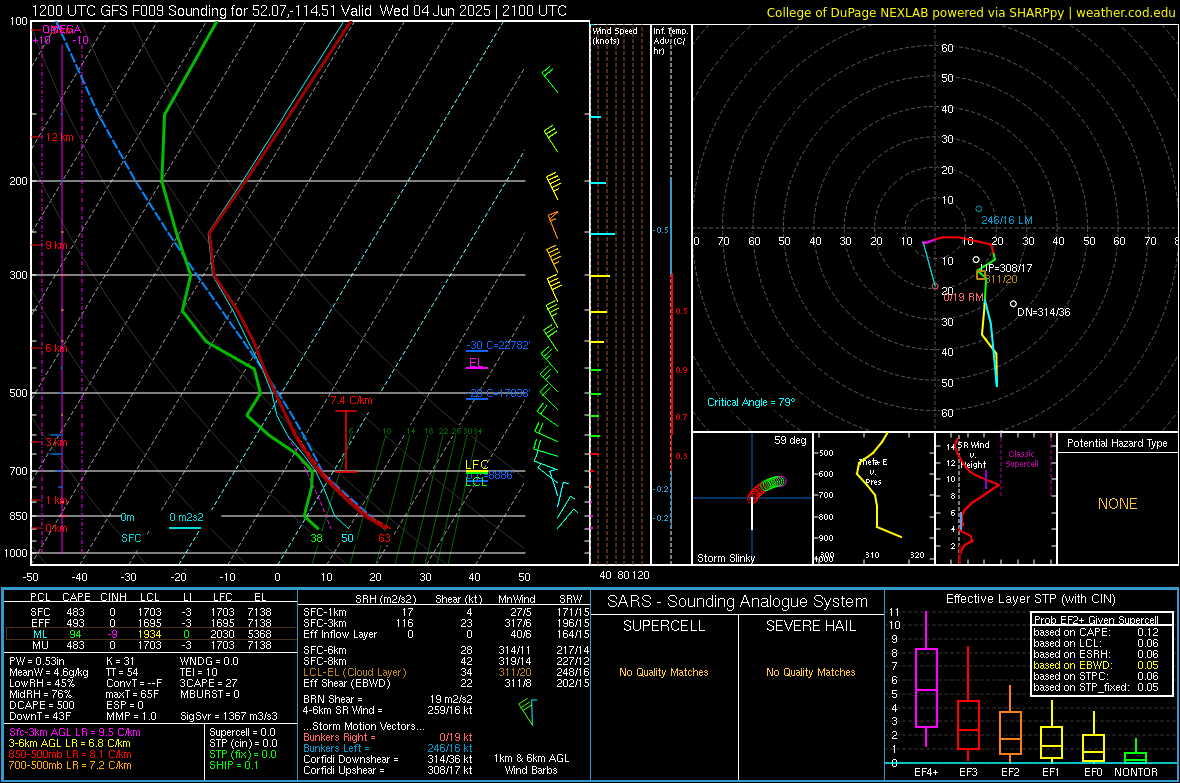Click the 1km & 6km AGL wind barb icon
The image size is (1180, 783).
529,711
